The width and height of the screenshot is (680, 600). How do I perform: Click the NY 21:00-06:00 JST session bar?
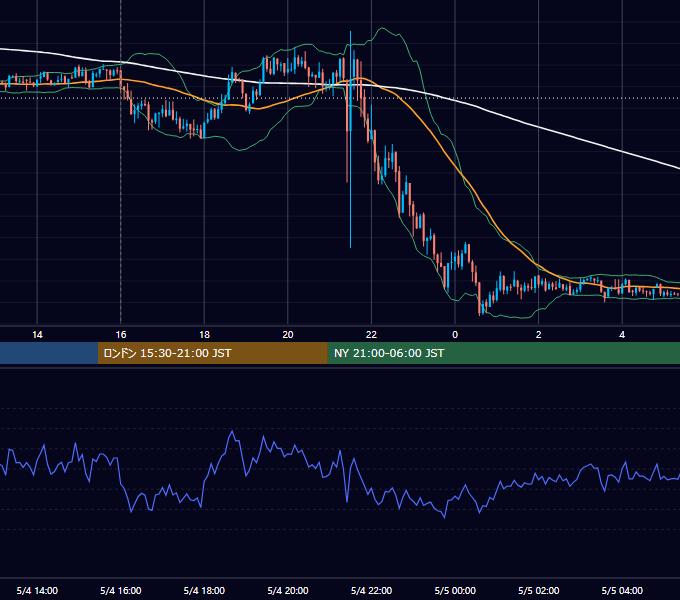[x=503, y=353]
